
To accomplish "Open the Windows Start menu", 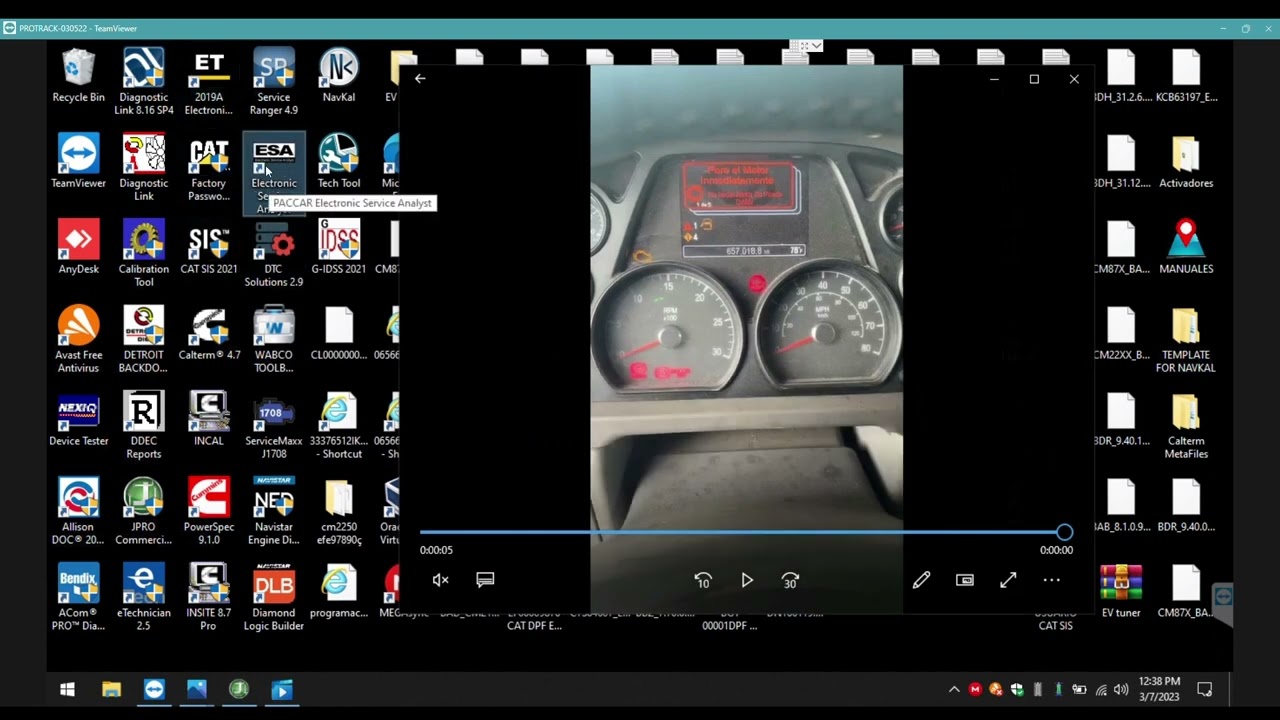I will point(67,689).
